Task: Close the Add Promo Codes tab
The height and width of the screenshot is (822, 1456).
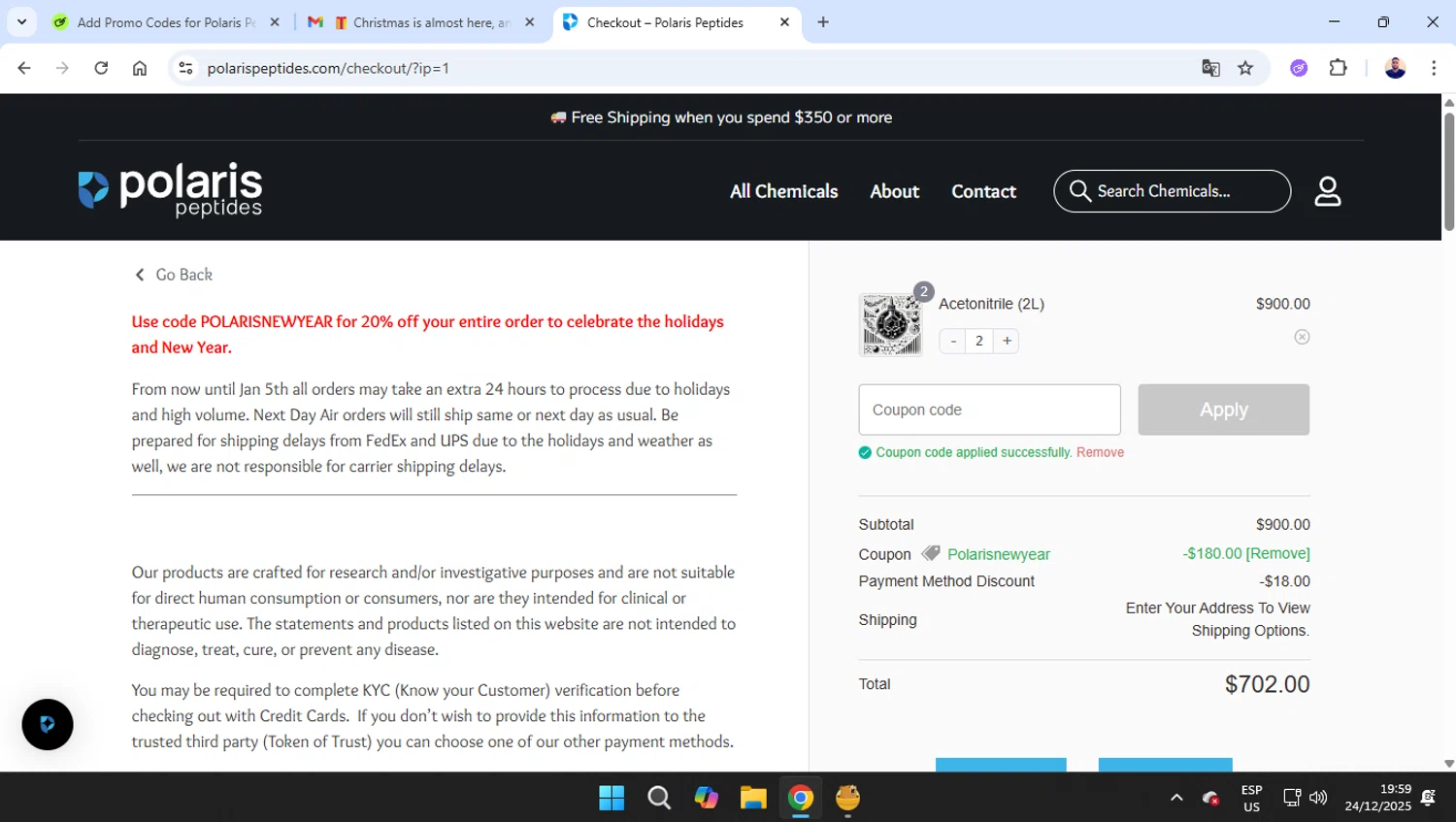Action: click(275, 21)
